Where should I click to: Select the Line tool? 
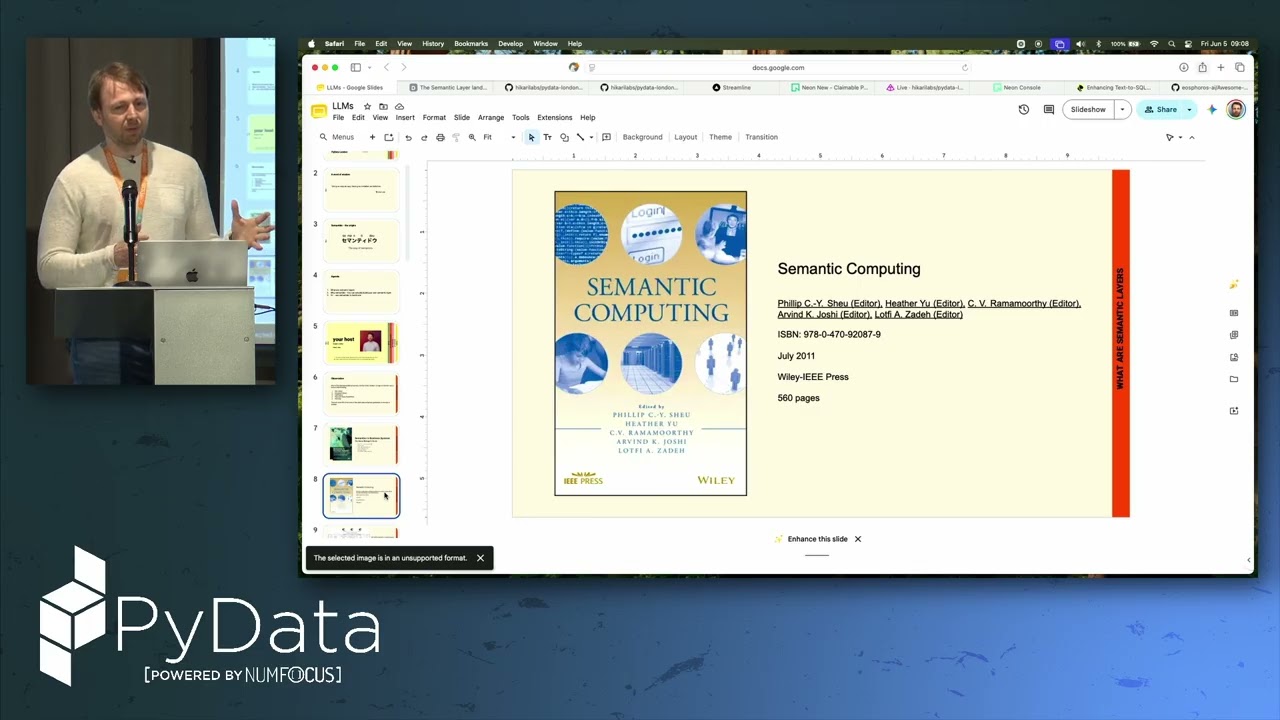click(x=580, y=137)
